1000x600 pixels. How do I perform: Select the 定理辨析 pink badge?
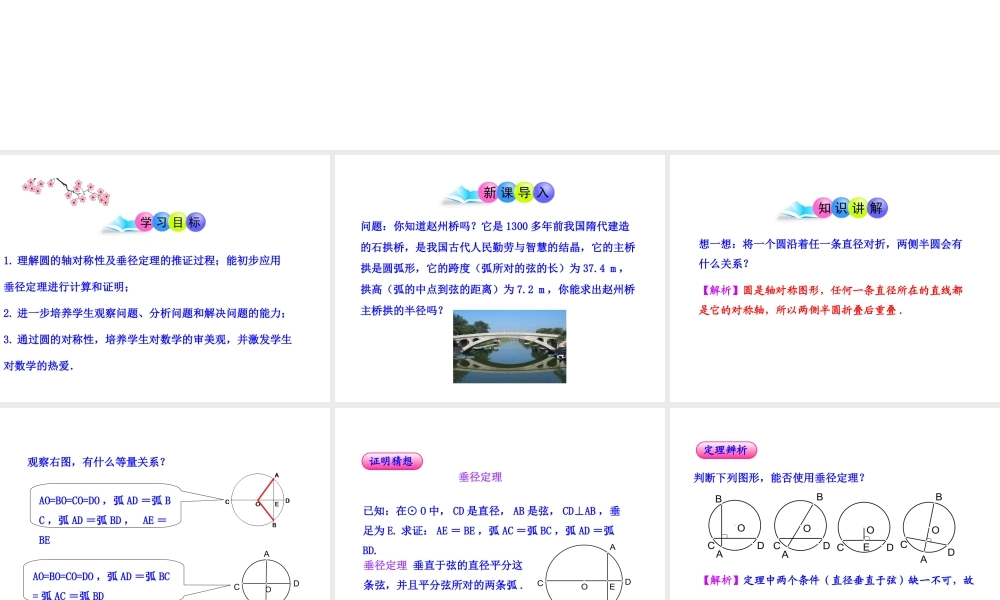726,450
